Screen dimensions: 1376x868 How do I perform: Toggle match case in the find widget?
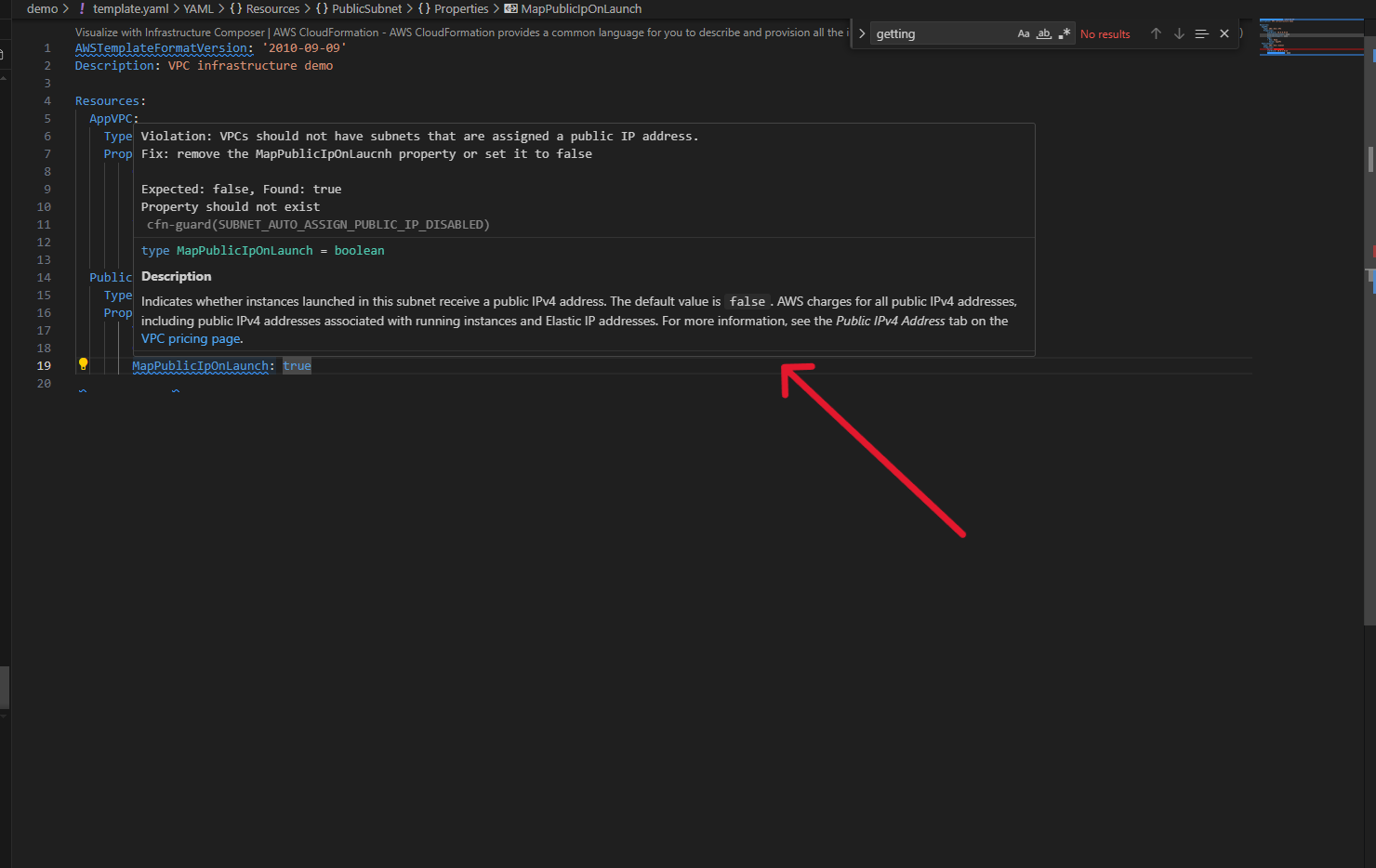click(x=1024, y=33)
